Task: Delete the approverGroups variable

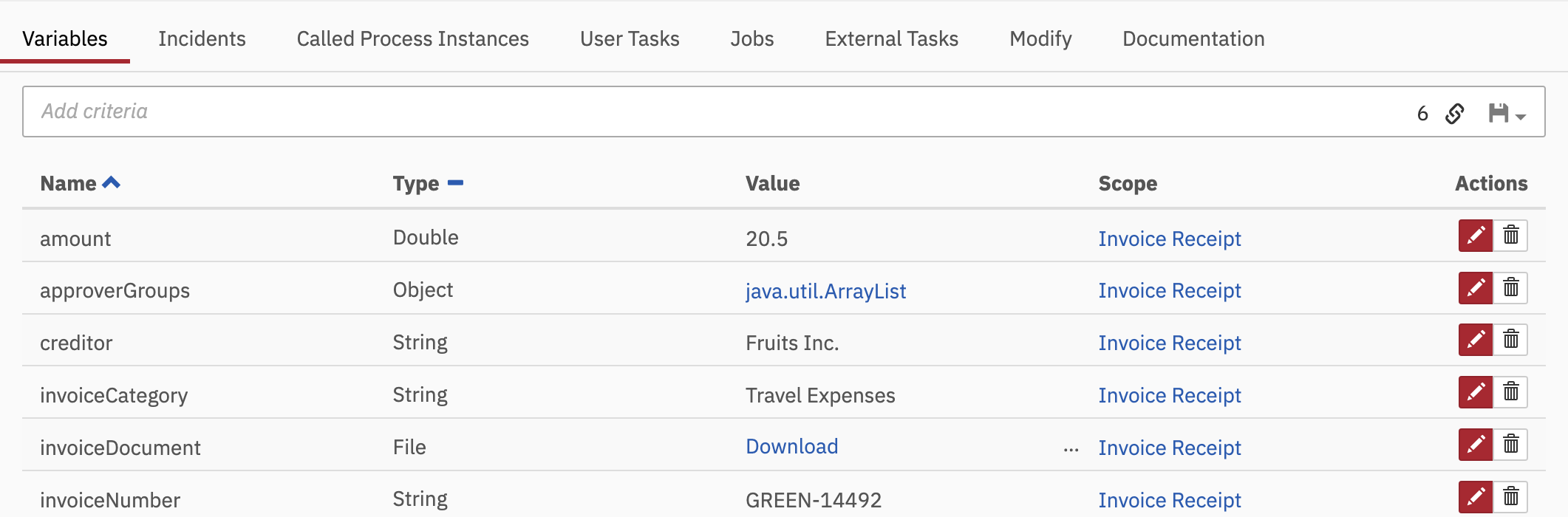Action: click(1510, 288)
